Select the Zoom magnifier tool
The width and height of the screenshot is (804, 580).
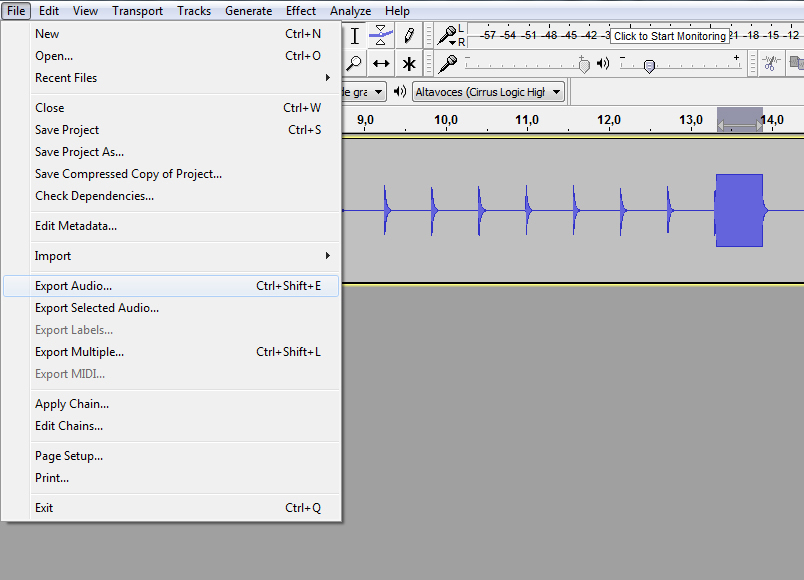click(354, 64)
